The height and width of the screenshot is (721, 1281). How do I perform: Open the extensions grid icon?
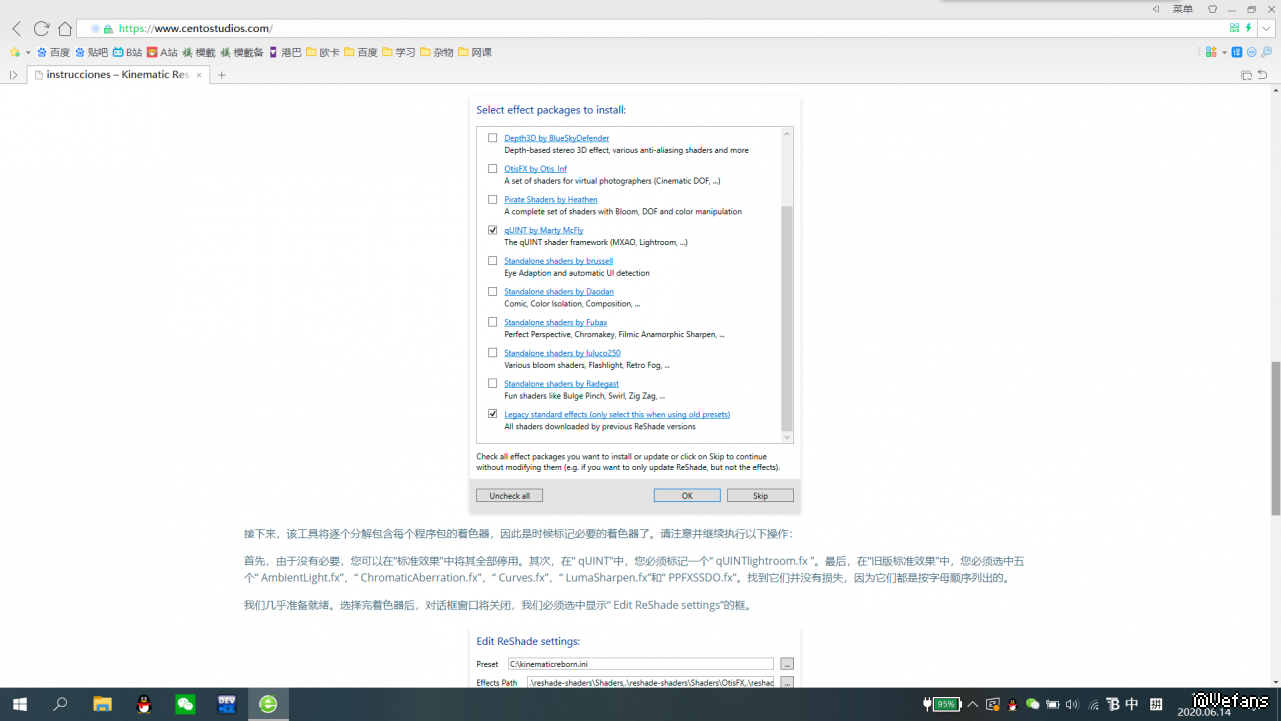click(x=1211, y=52)
